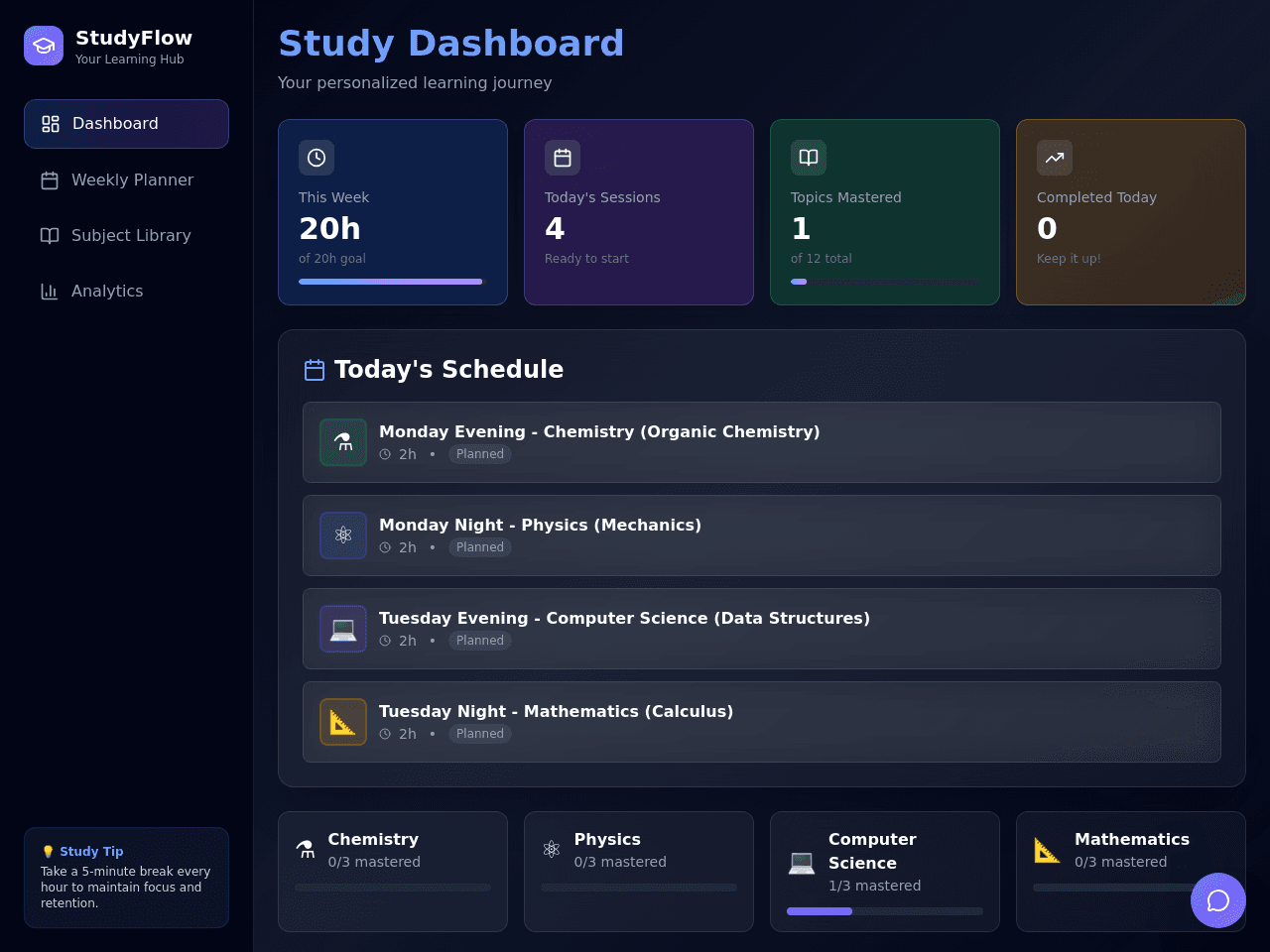Image resolution: width=1270 pixels, height=952 pixels.
Task: Click the atom icon of Physics session
Action: [343, 535]
